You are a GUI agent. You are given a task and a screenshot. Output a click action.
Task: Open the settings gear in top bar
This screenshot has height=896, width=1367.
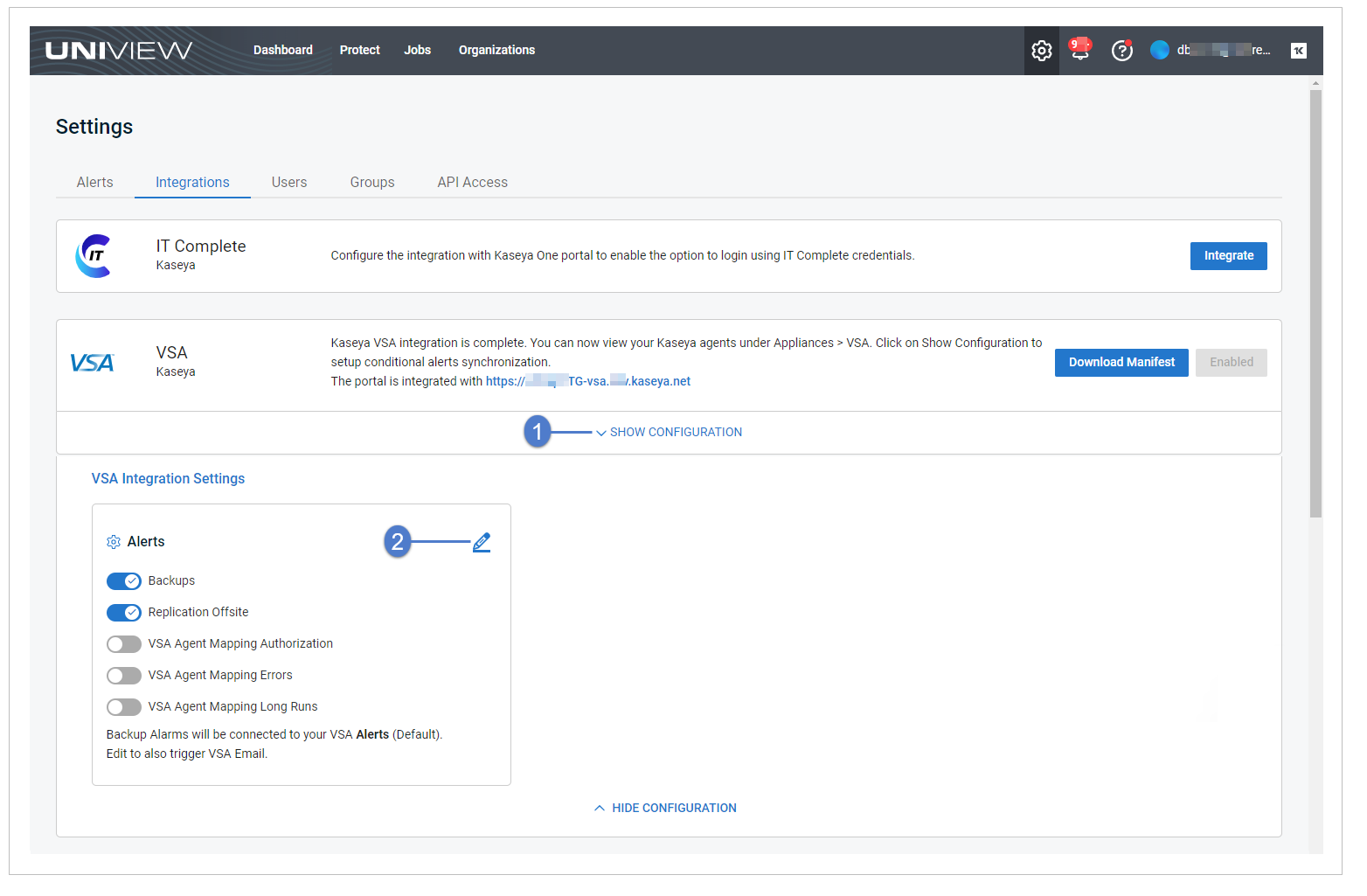click(x=1041, y=51)
